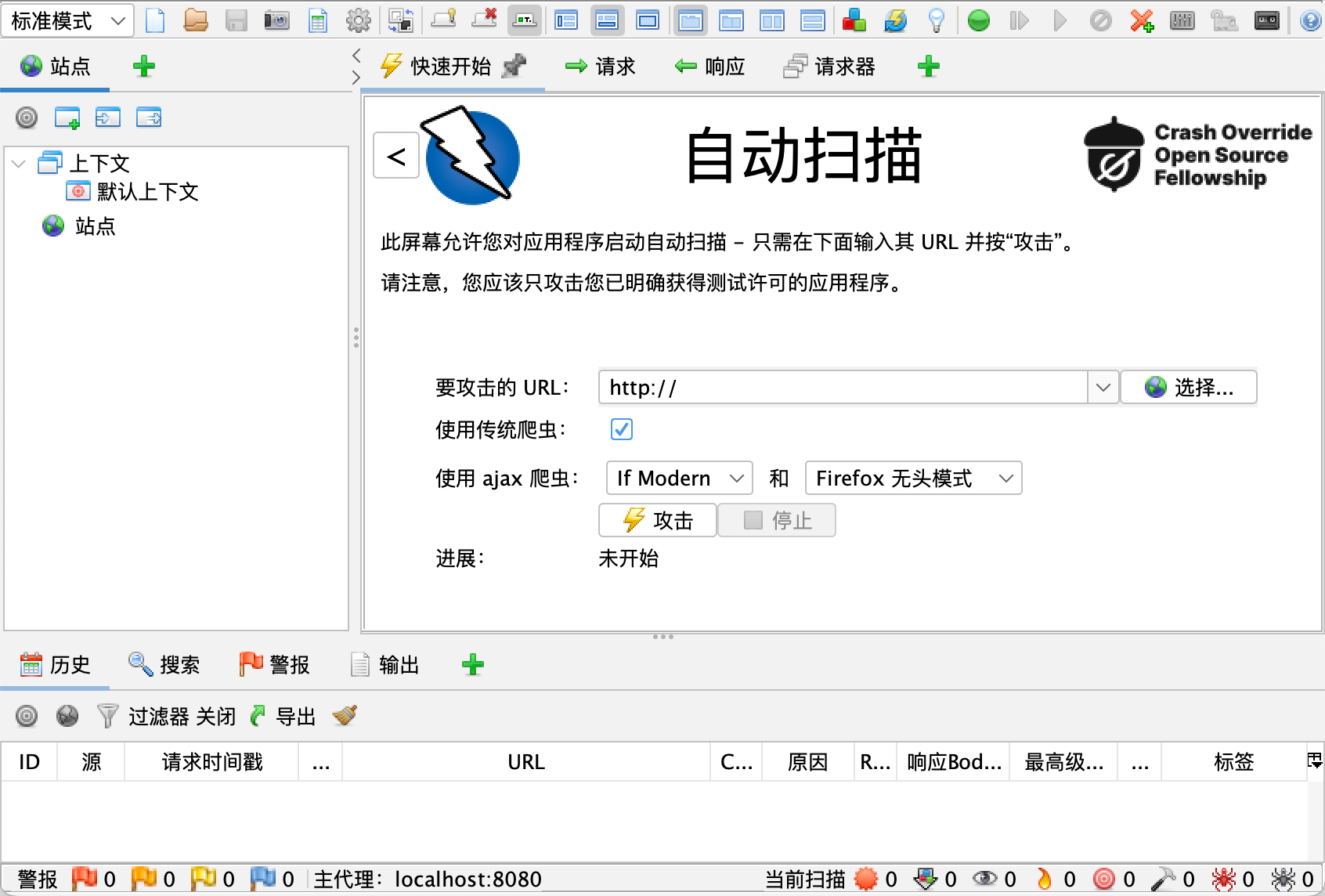
Task: Collapse the 上下文 tree node
Action: point(20,164)
